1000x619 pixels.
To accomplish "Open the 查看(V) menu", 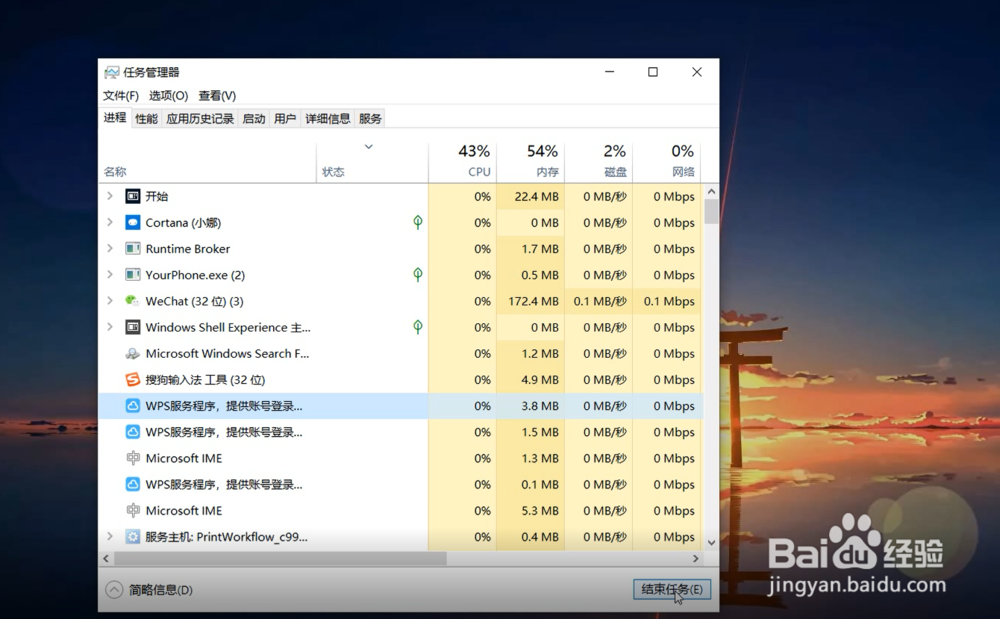I will (218, 96).
